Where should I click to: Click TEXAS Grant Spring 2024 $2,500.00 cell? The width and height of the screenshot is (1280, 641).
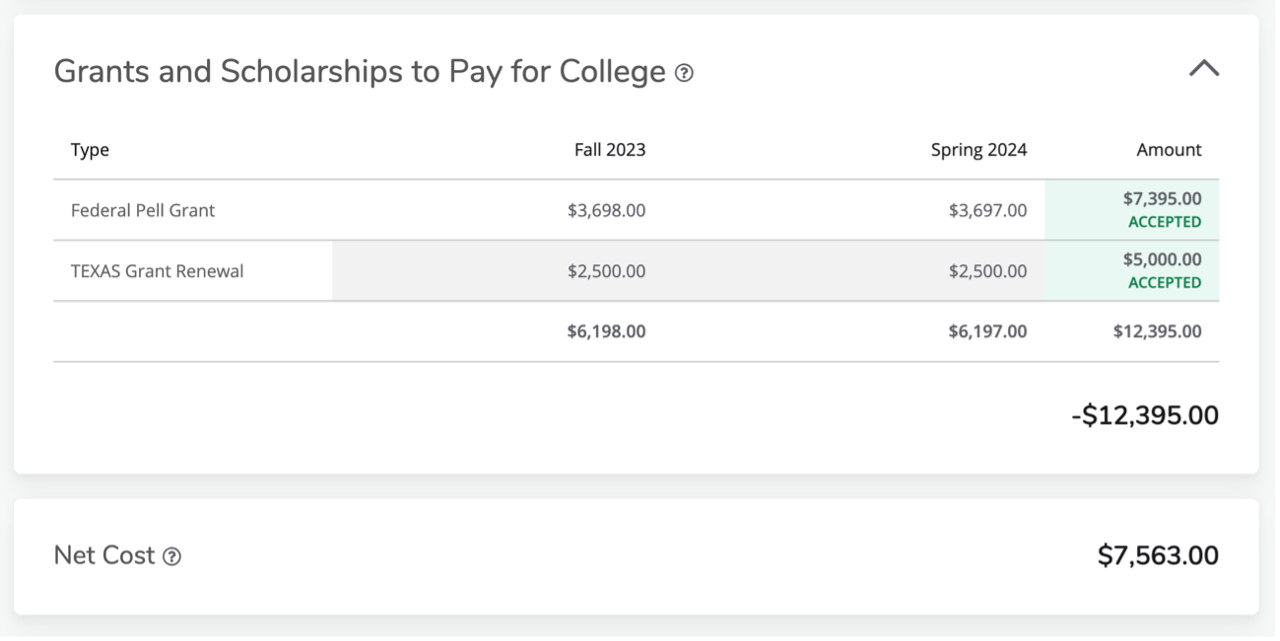coord(988,271)
